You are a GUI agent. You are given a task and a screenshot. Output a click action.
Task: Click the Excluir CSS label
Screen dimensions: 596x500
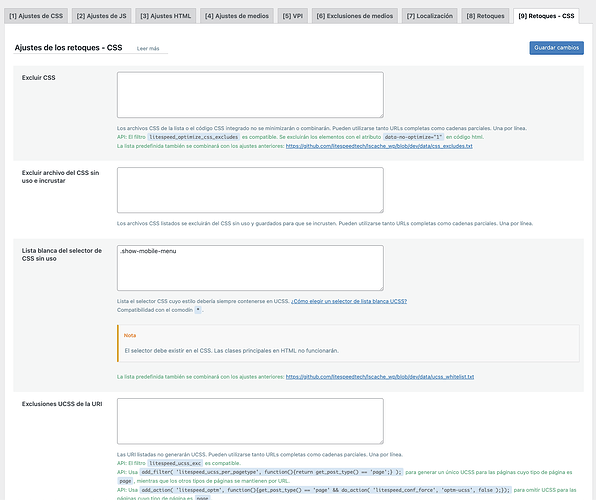[x=39, y=78]
